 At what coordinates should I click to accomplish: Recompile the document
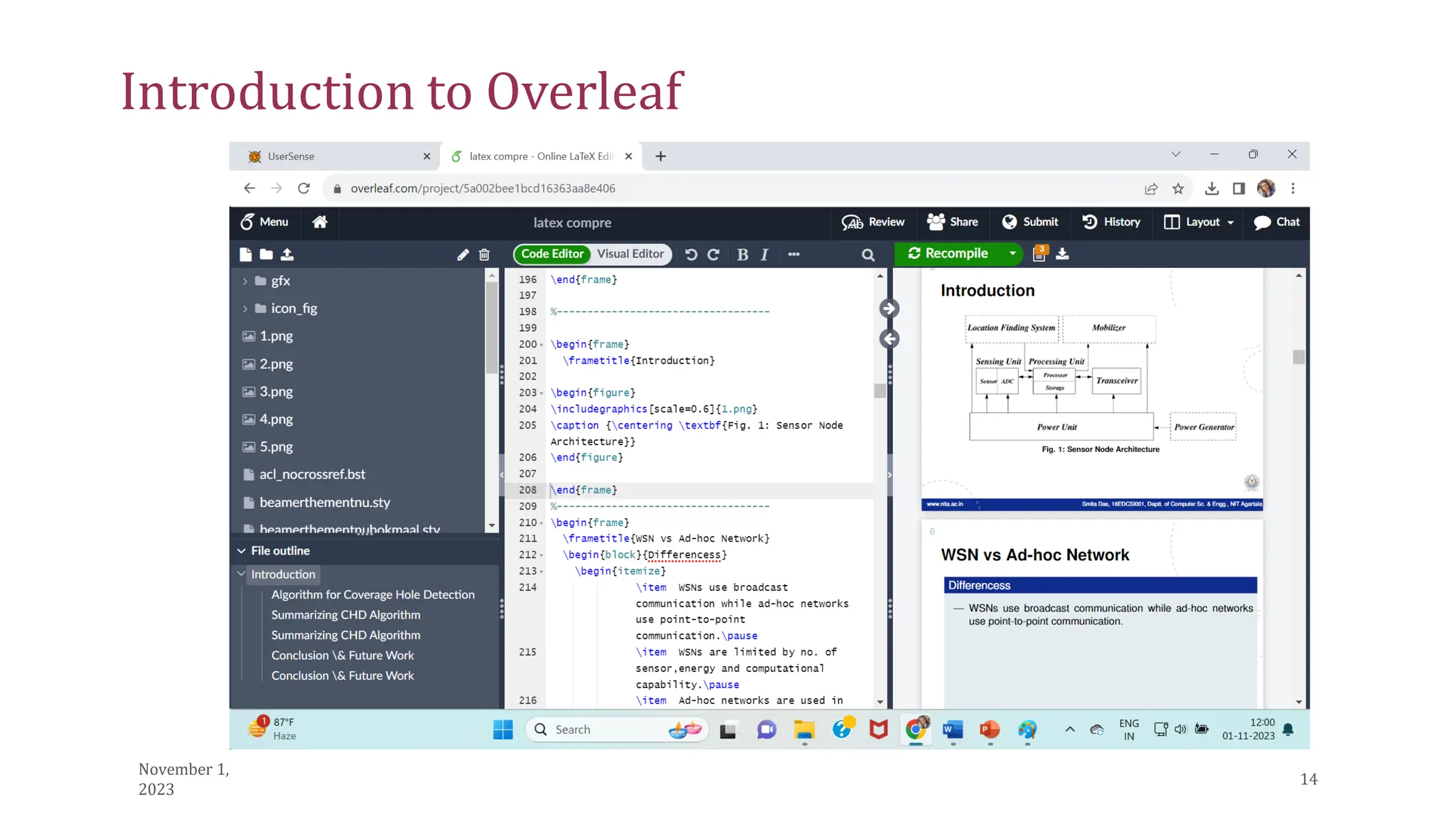(x=948, y=254)
